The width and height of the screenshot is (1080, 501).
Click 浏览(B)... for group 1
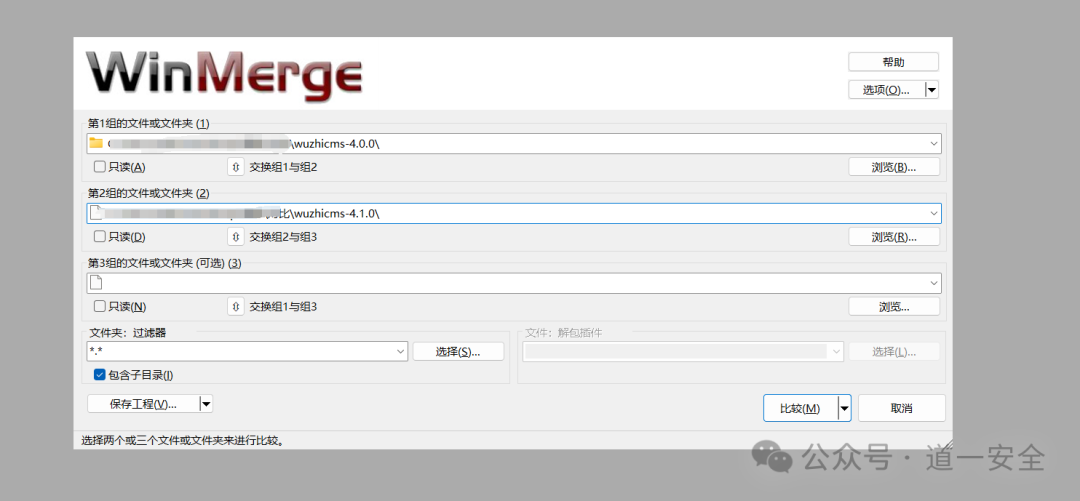point(894,167)
